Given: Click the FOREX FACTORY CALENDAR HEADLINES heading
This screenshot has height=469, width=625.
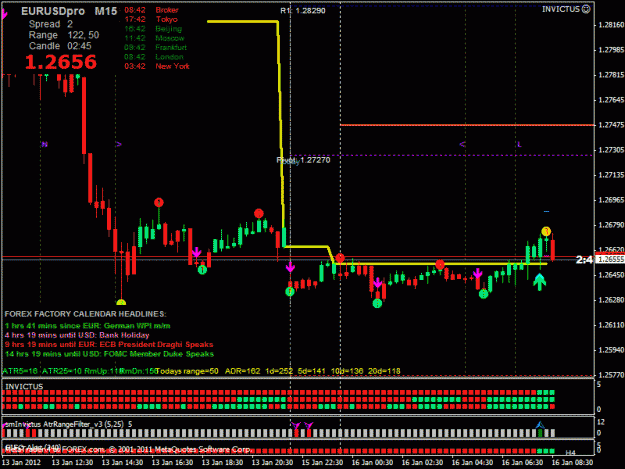Looking at the screenshot, I should pos(85,314).
